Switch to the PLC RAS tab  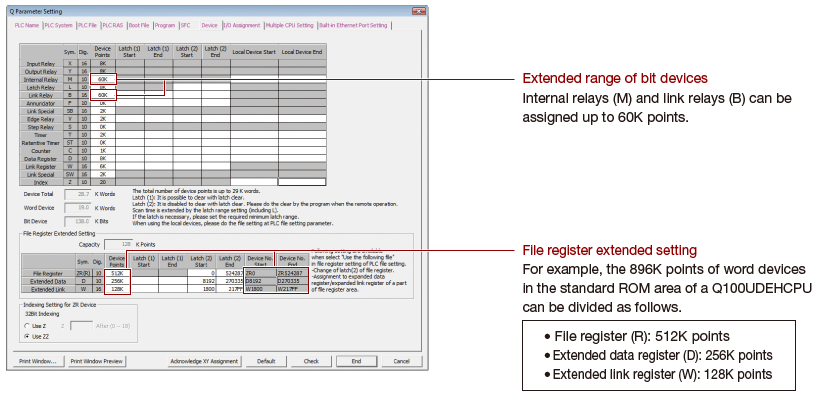click(113, 26)
